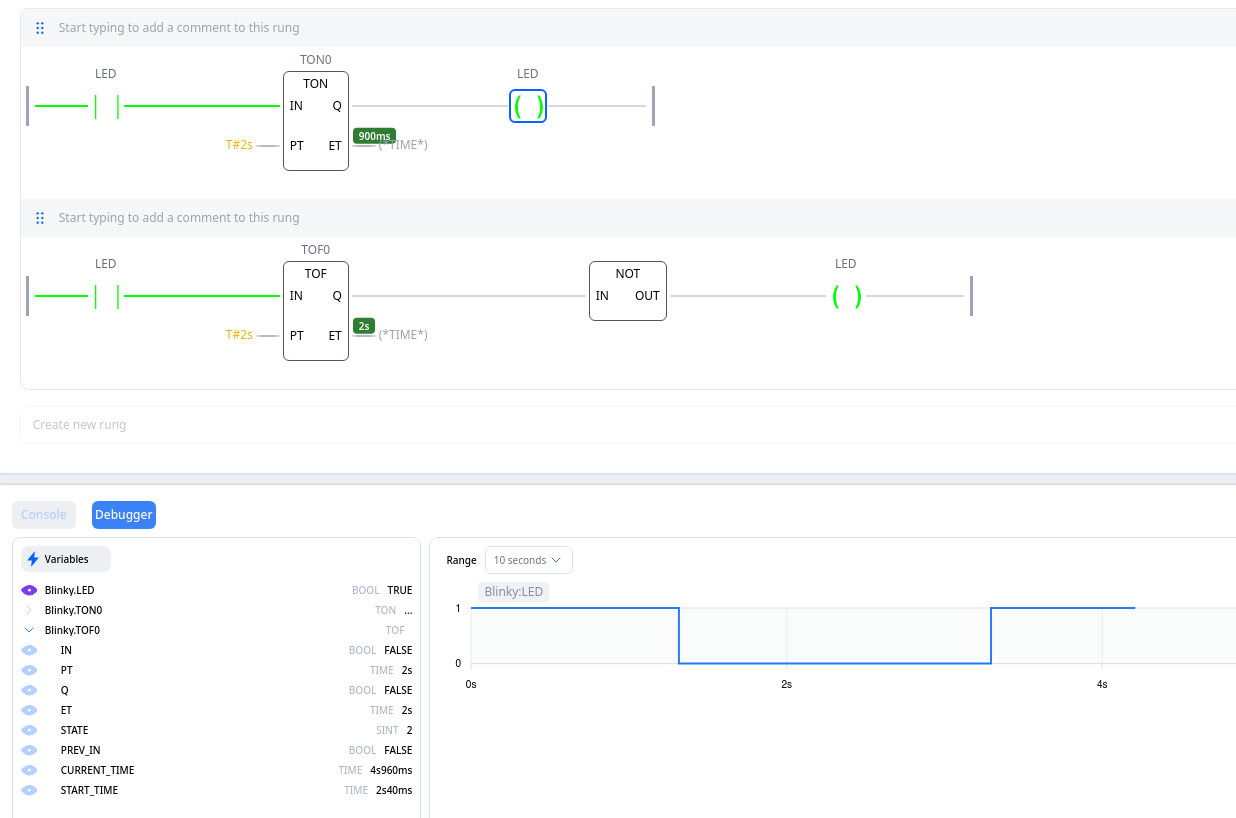Switch to the Debugger tab
Image resolution: width=1236 pixels, height=818 pixels.
point(124,515)
